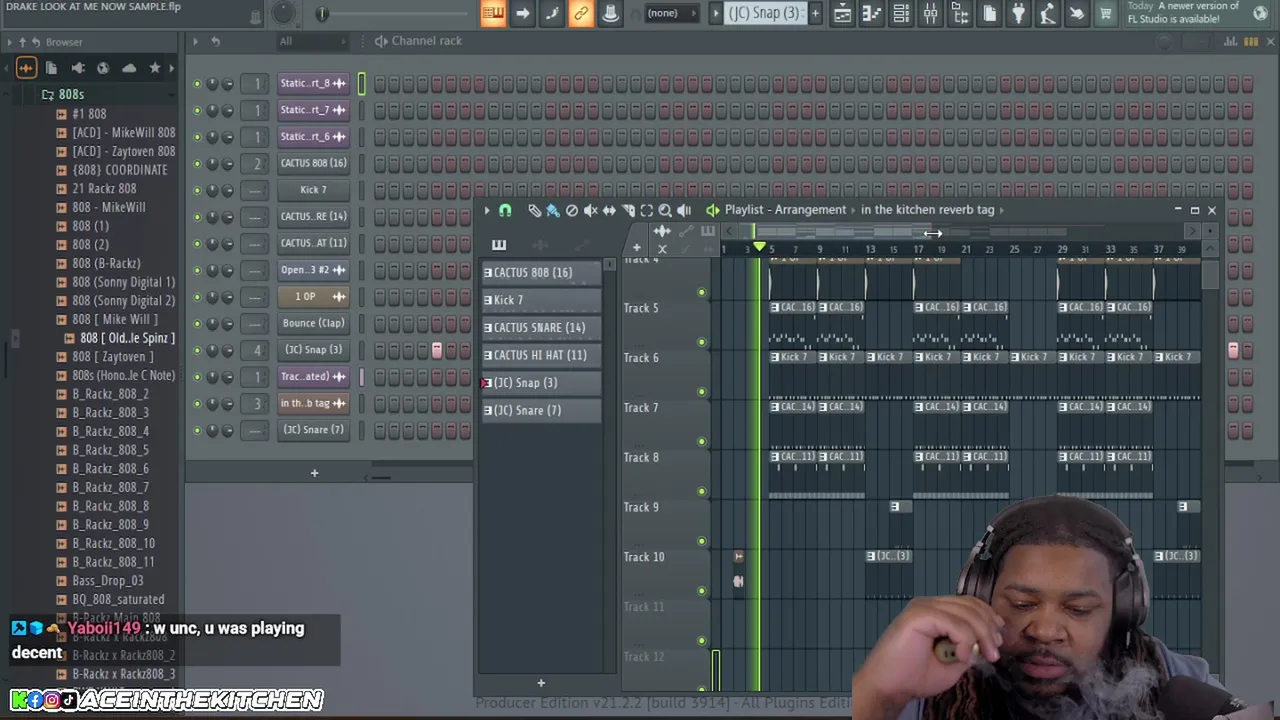
Task: Mute the Kick 7 channel green LED
Action: (197, 190)
